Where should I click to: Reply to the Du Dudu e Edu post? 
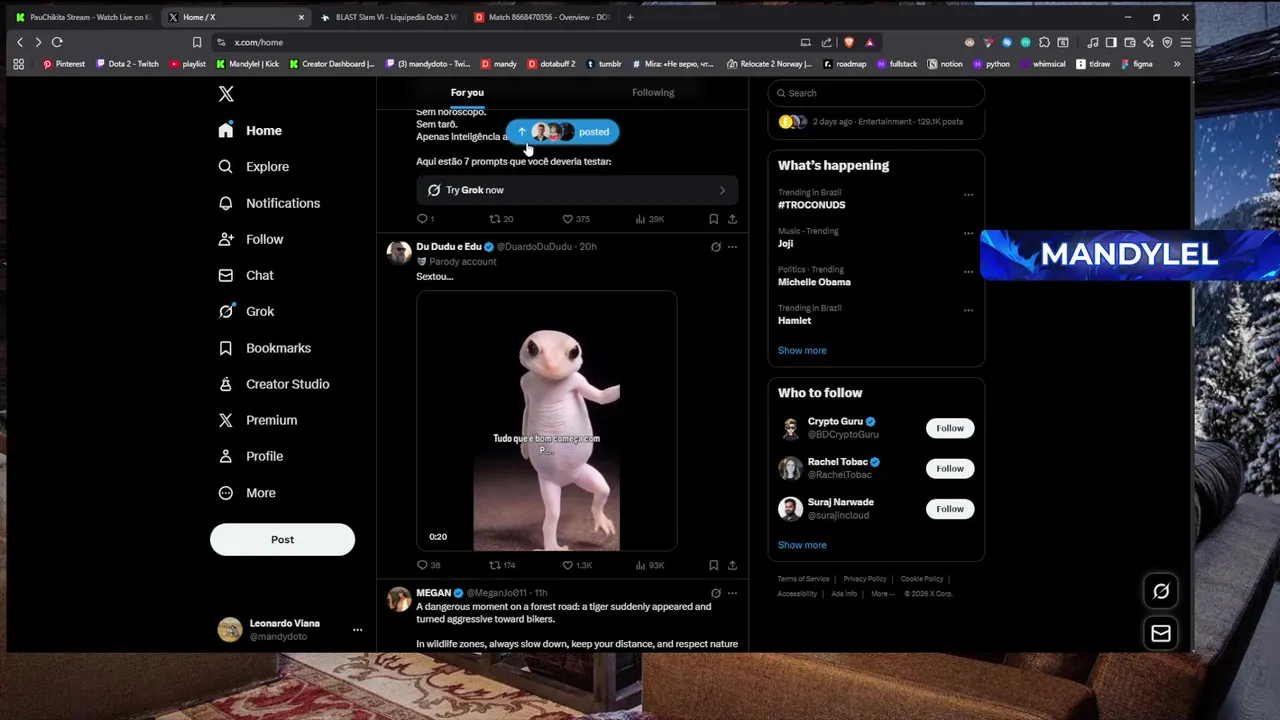(427, 565)
